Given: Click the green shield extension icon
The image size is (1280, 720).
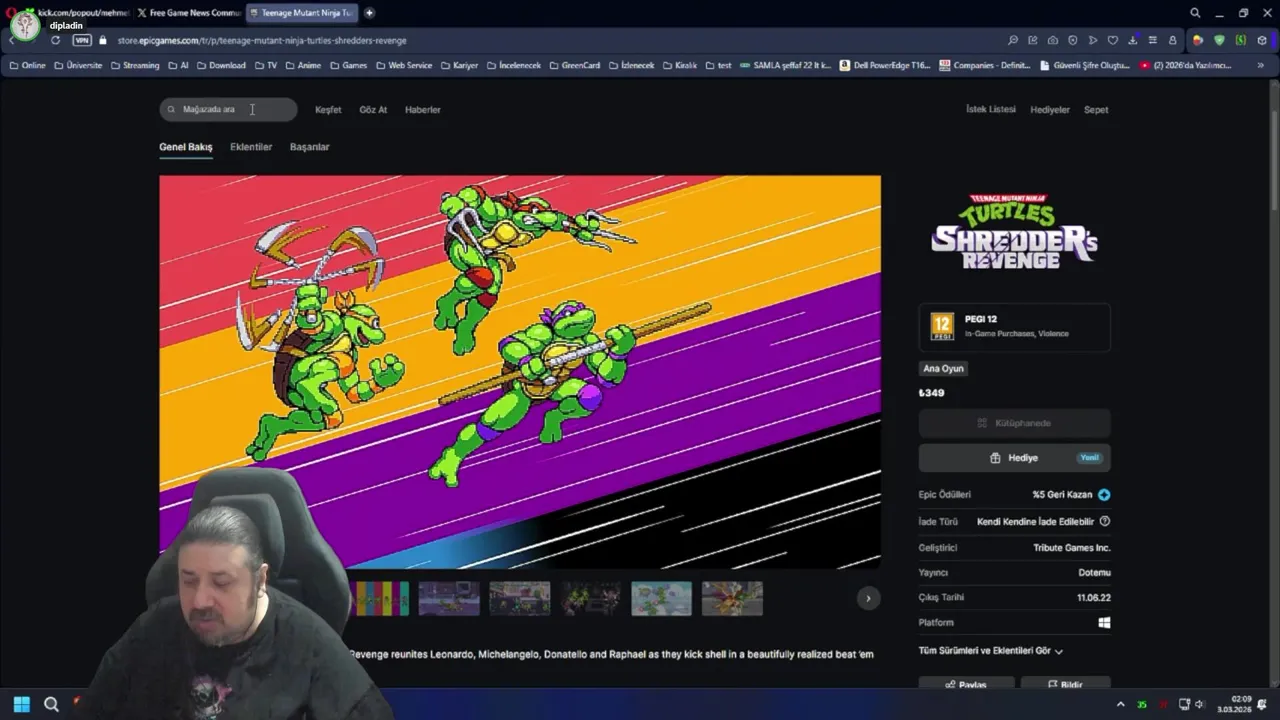Looking at the screenshot, I should click(x=1219, y=40).
